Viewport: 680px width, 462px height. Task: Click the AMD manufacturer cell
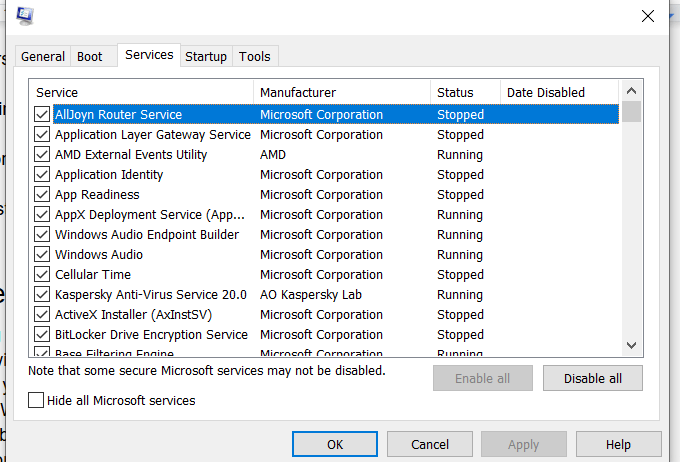[273, 154]
